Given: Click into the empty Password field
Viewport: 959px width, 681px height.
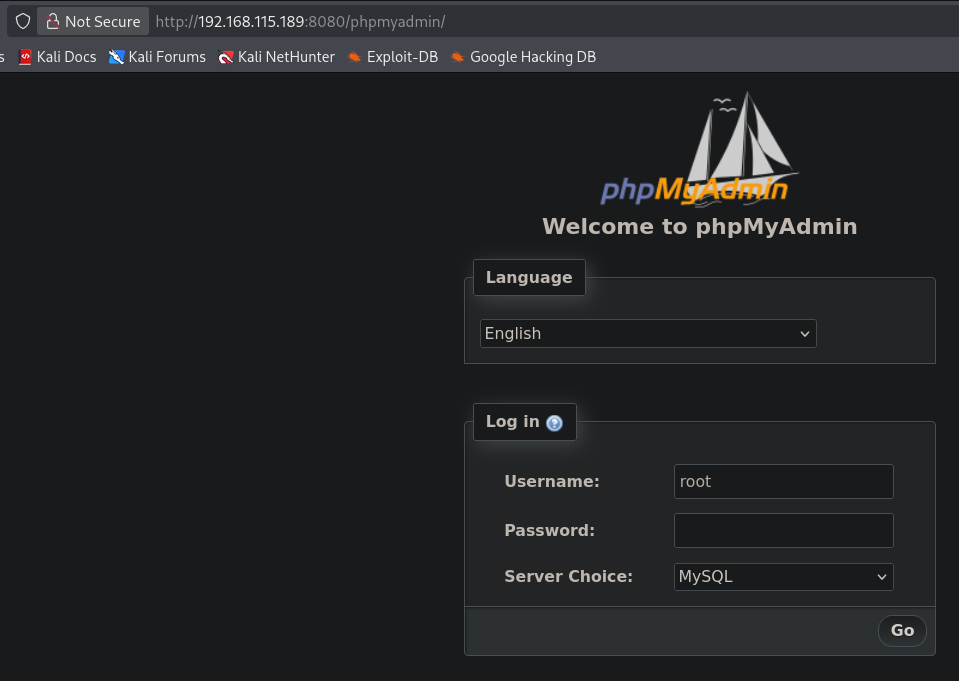Looking at the screenshot, I should pos(783,530).
